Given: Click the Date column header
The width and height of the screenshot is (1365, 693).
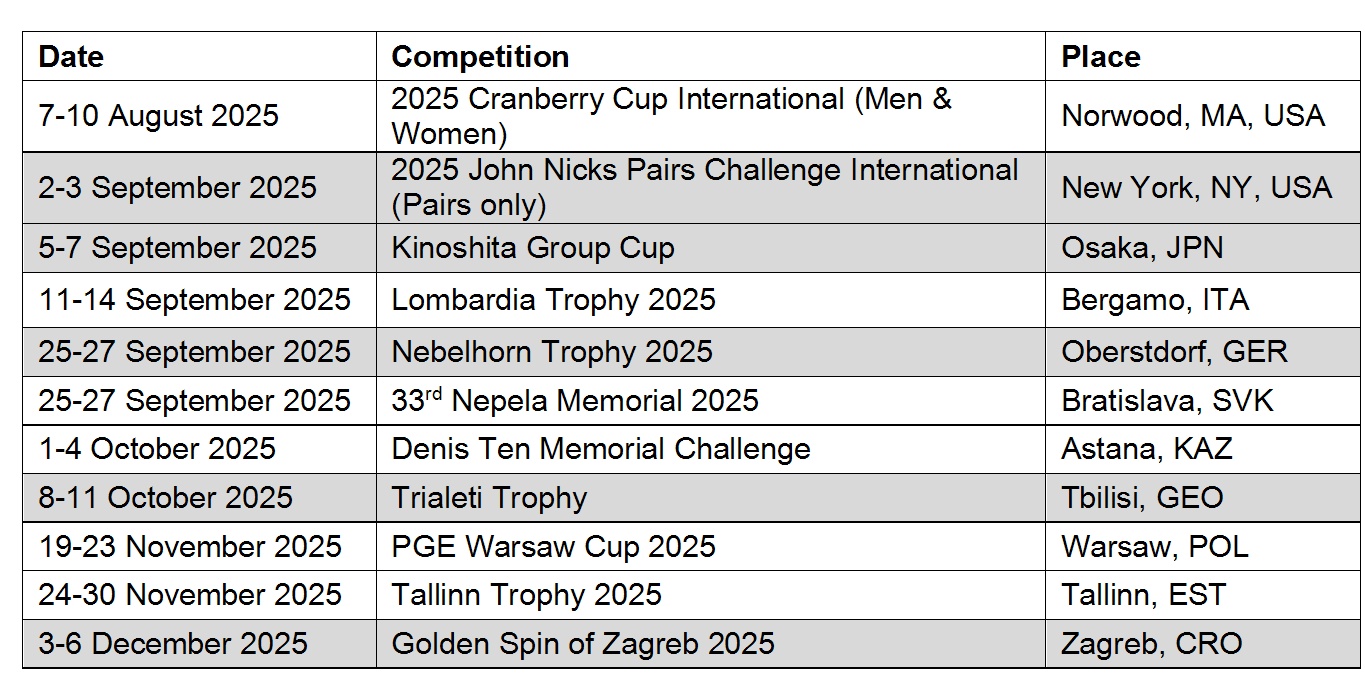Looking at the screenshot, I should (71, 57).
